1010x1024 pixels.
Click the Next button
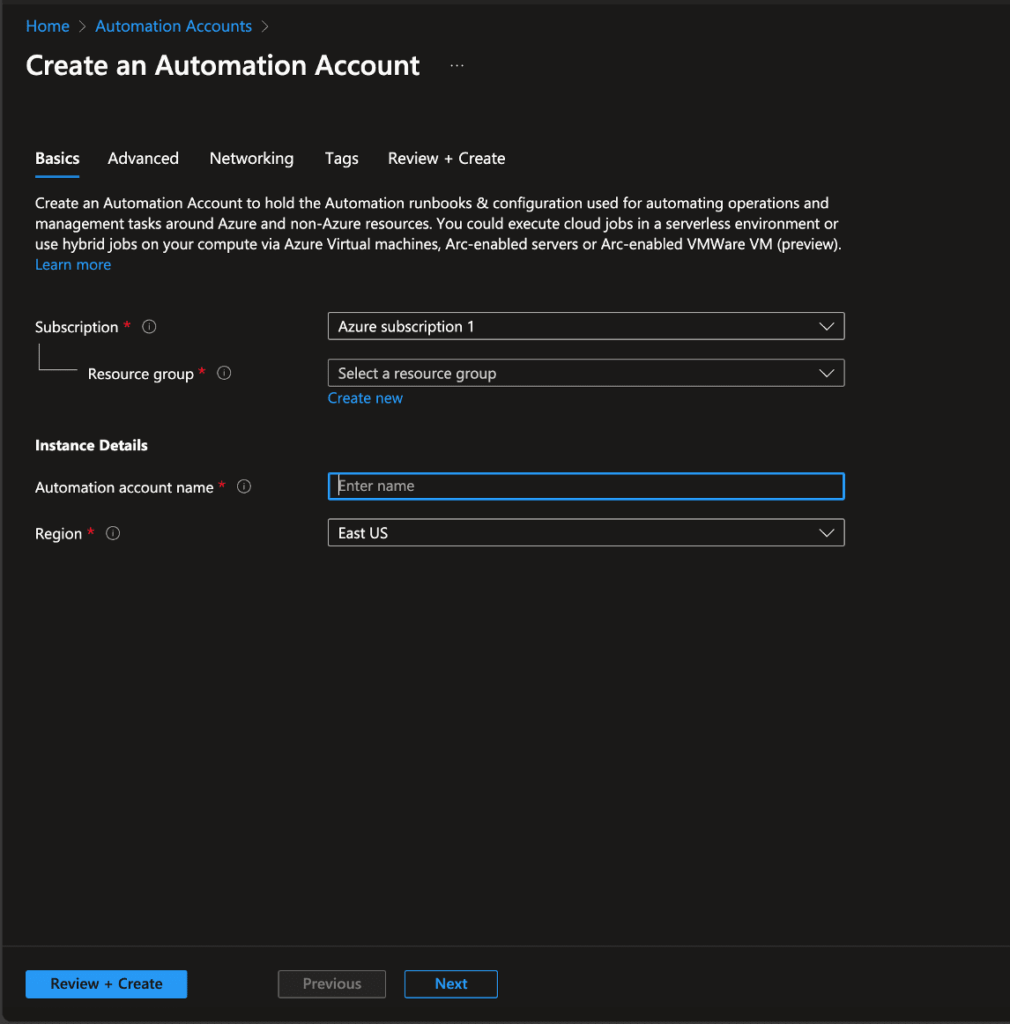(450, 984)
